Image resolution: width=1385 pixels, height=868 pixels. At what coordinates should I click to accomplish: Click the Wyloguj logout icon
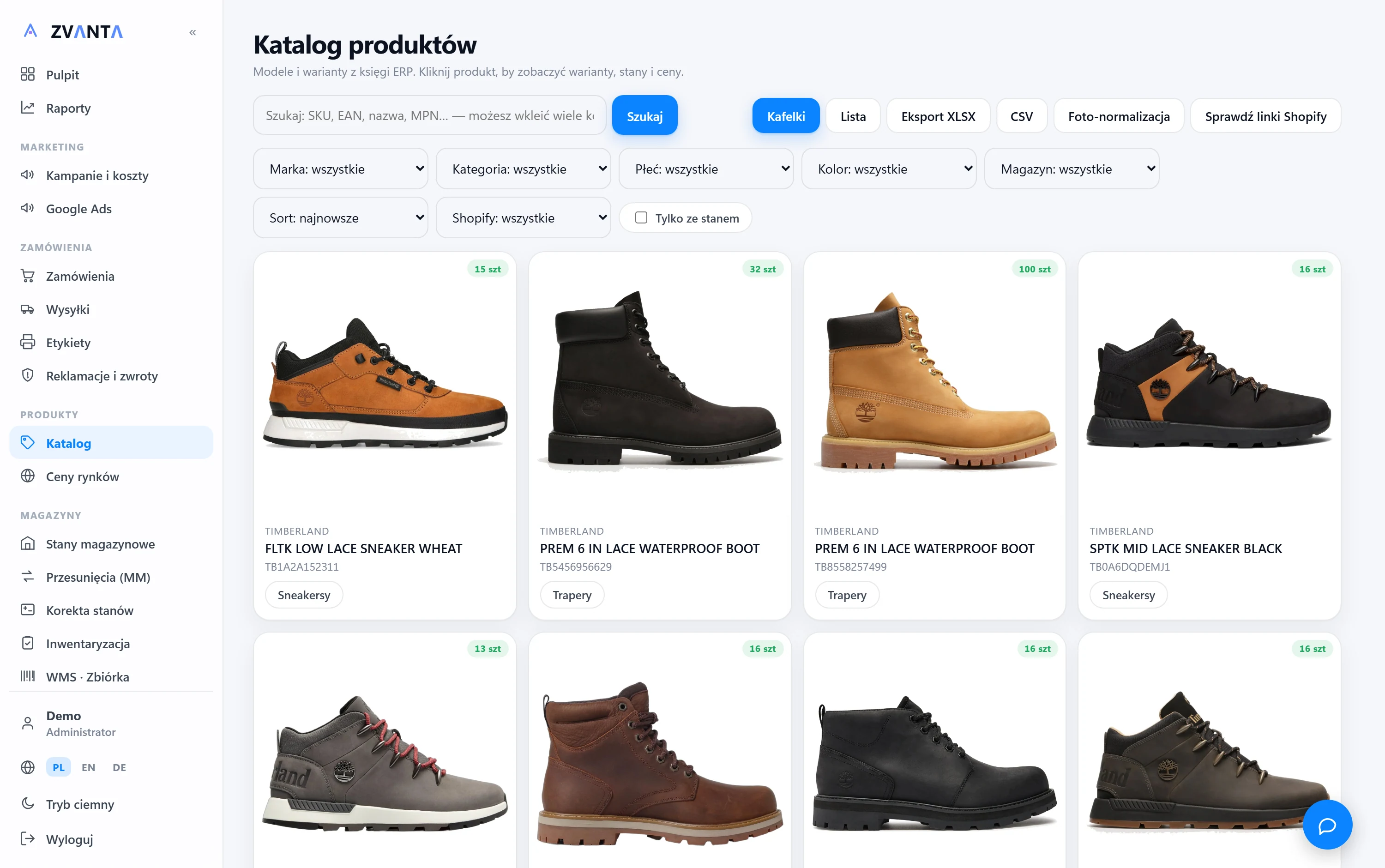point(28,839)
